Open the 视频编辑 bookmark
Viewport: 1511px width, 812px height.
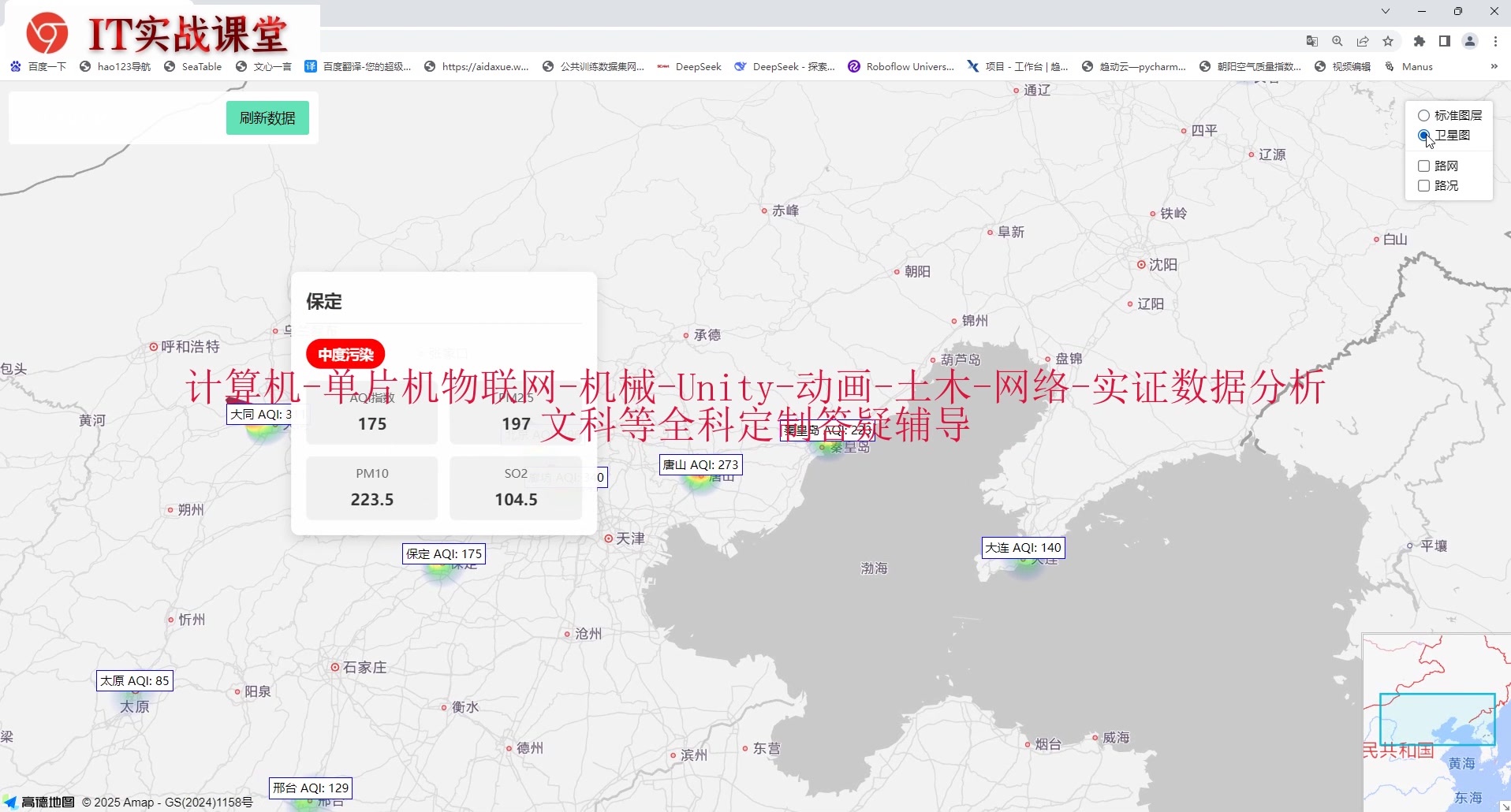click(x=1343, y=66)
